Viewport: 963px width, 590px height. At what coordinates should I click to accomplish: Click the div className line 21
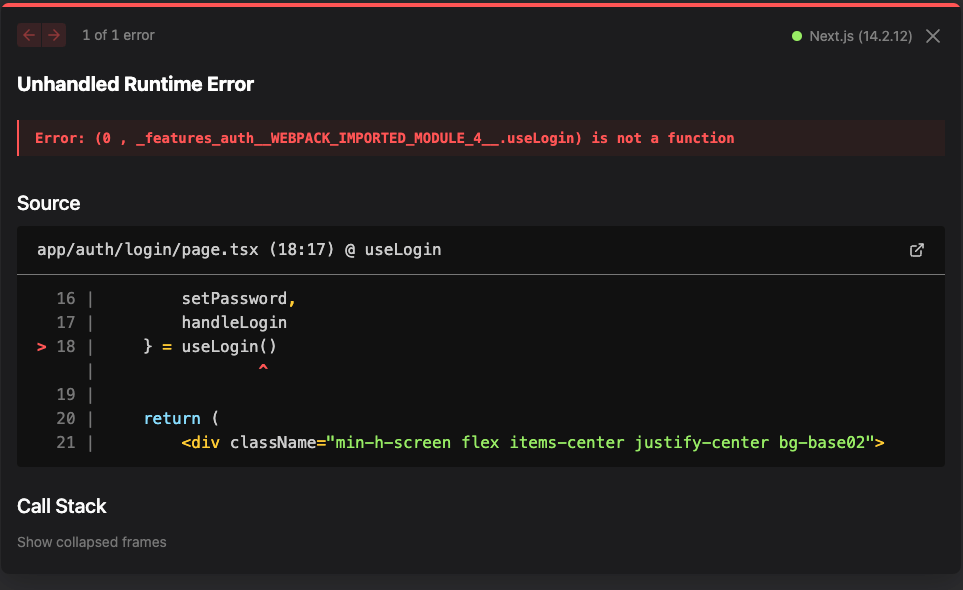pos(532,442)
